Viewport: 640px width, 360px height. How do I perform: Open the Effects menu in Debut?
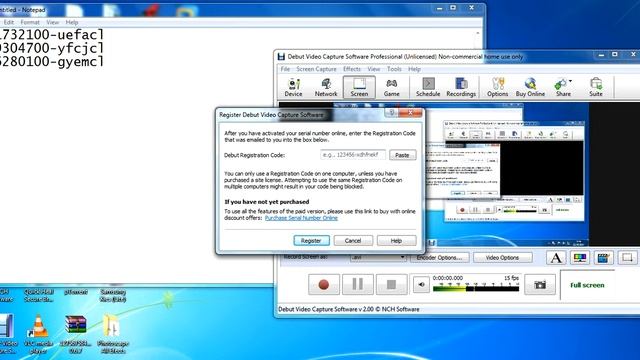pos(352,69)
